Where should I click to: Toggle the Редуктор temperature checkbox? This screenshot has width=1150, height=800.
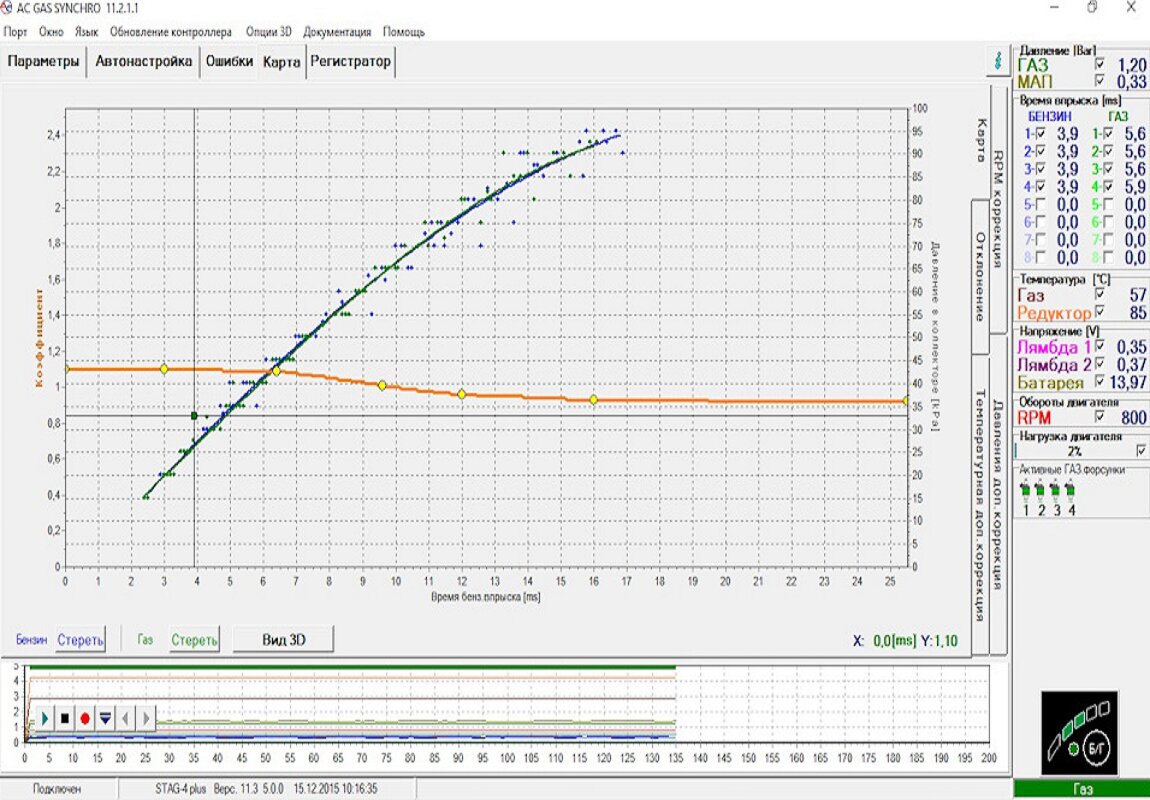(x=1100, y=312)
